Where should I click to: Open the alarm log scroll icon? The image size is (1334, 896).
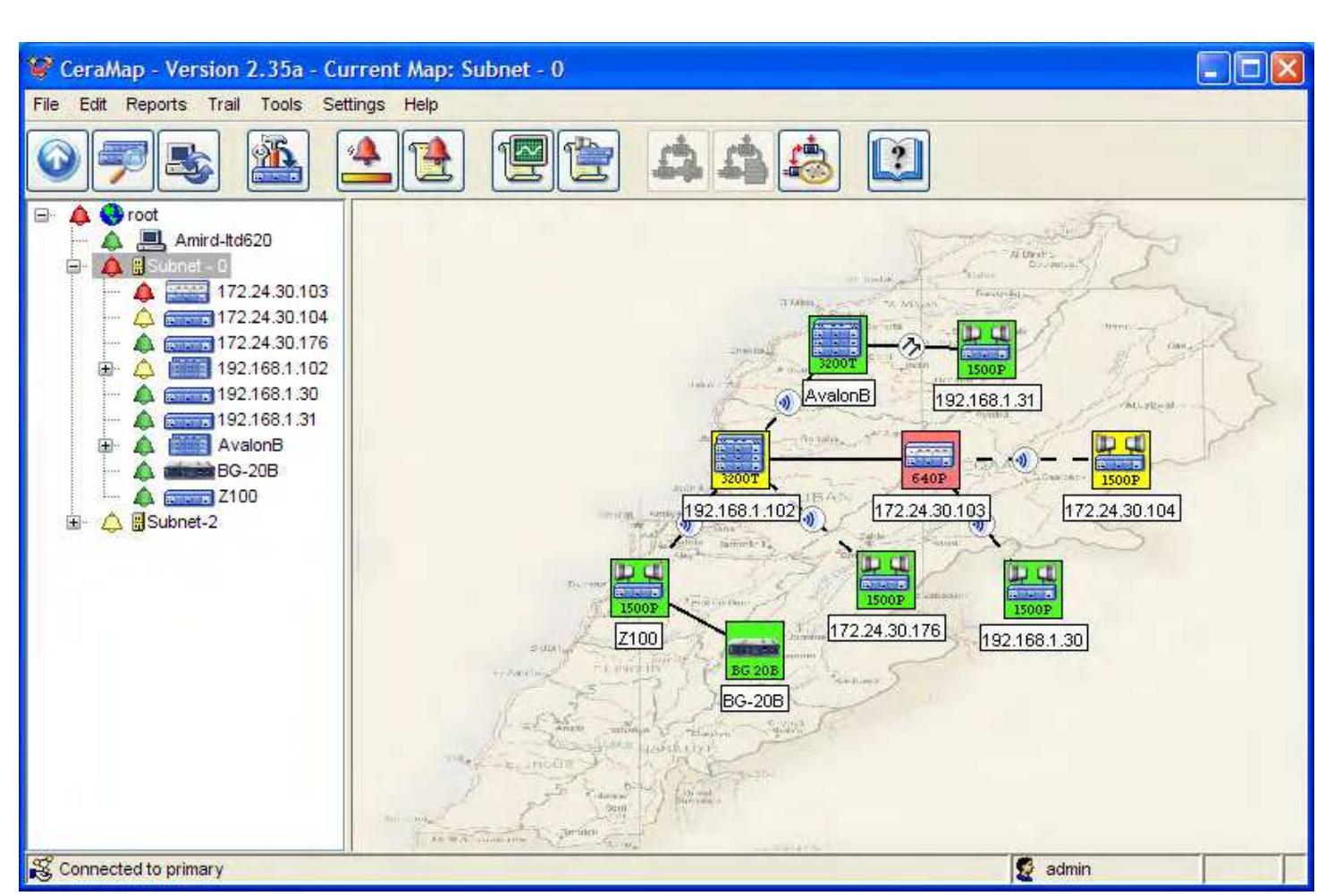(x=433, y=161)
